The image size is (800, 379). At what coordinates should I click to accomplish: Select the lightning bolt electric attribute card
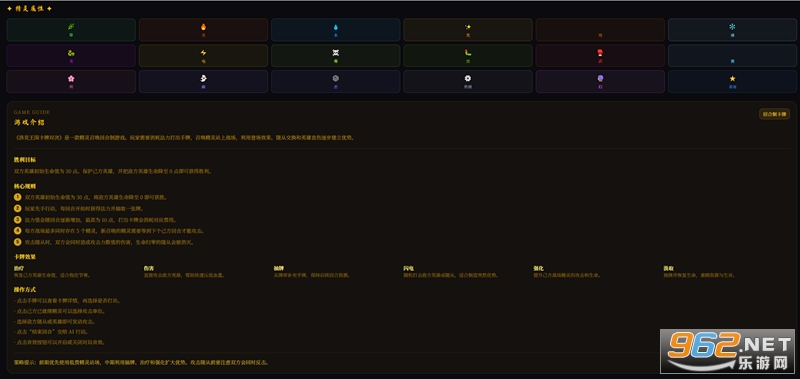[x=203, y=56]
